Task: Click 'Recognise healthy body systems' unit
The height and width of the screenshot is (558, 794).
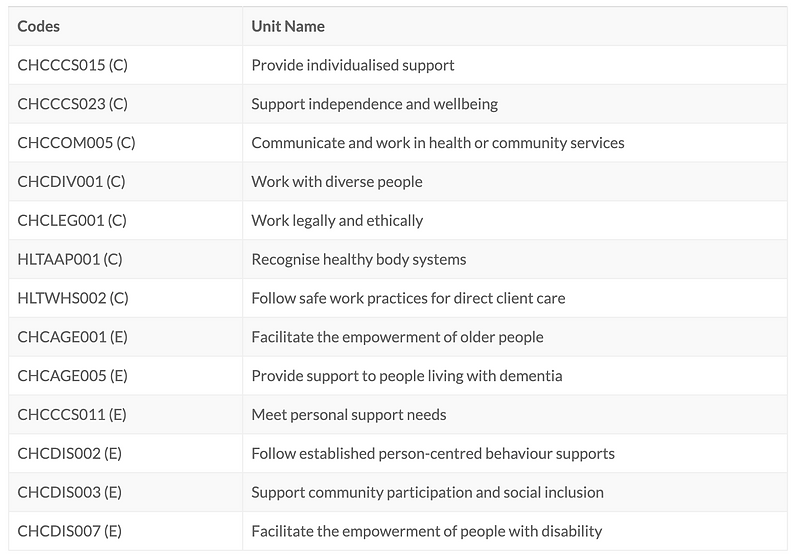Action: pos(359,259)
